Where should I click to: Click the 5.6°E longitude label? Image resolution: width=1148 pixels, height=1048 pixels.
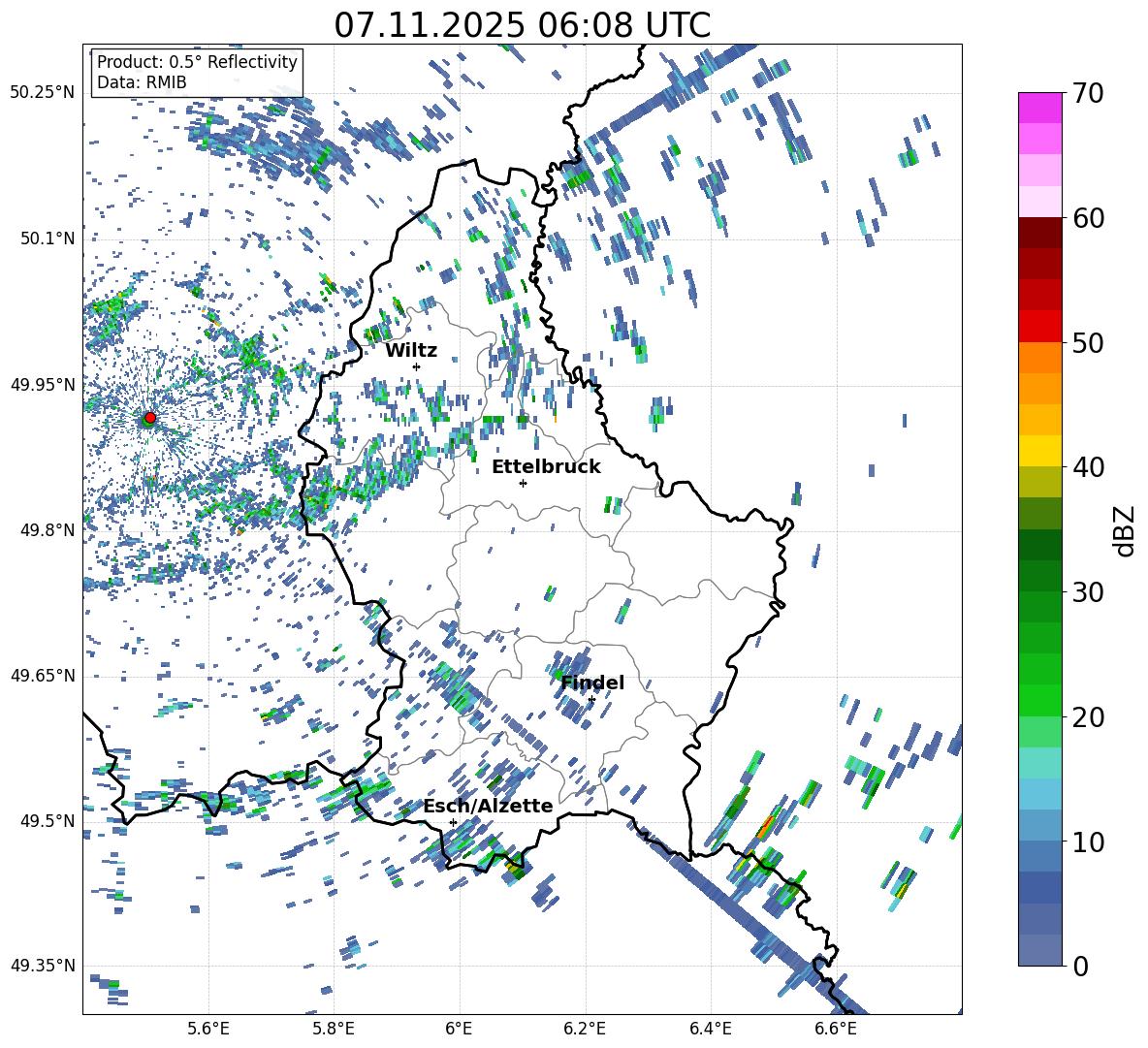pyautogui.click(x=208, y=1029)
